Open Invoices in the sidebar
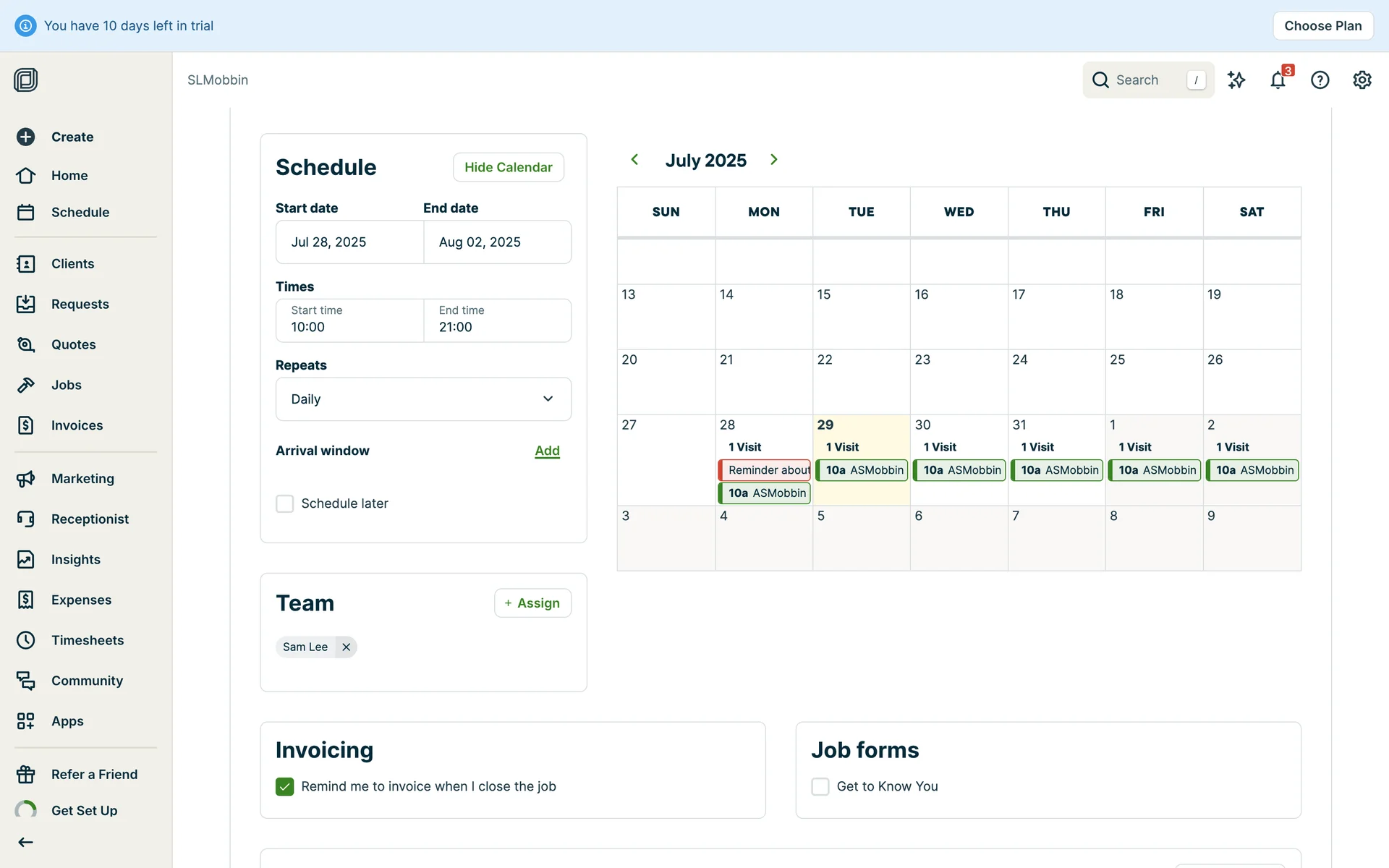1389x868 pixels. pyautogui.click(x=77, y=425)
